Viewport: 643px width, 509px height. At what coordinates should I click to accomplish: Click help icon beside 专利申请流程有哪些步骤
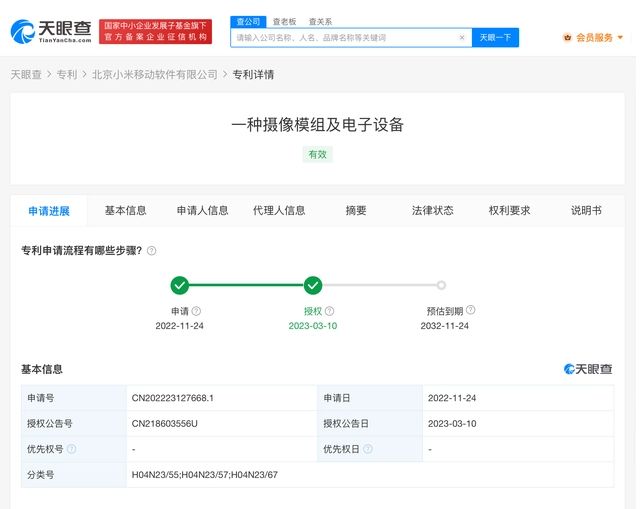point(152,251)
